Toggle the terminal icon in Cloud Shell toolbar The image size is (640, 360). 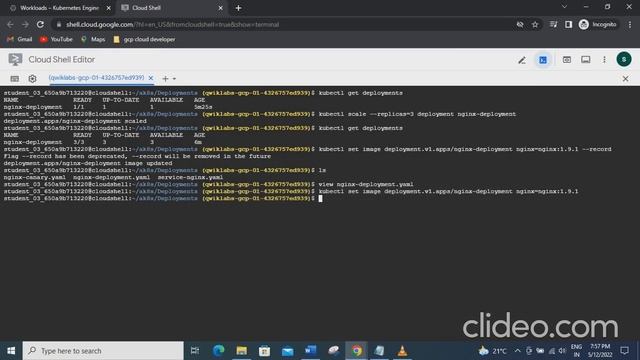(543, 60)
